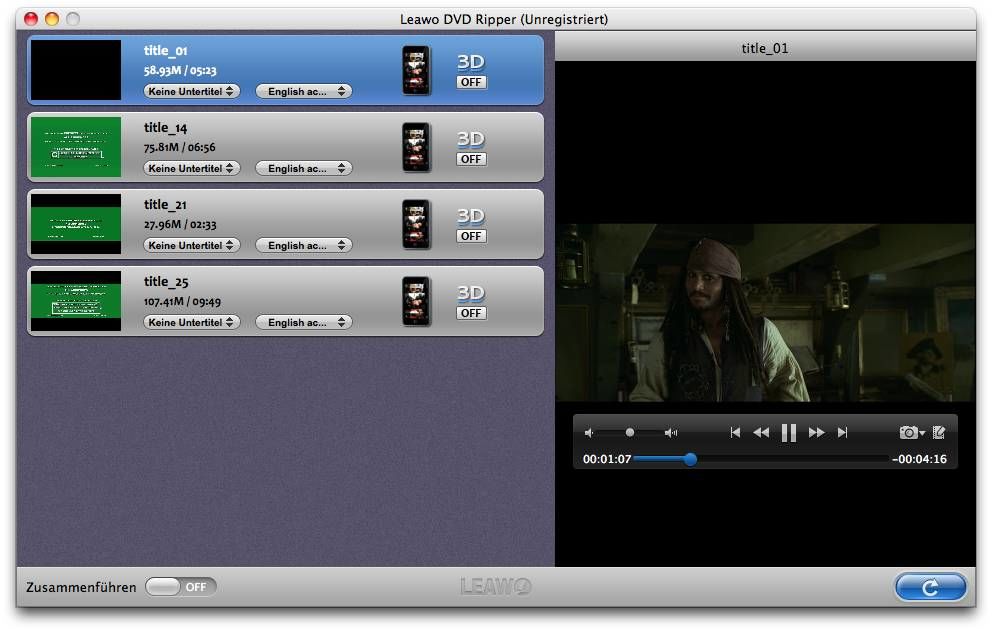Skip to next chapter in player
The width and height of the screenshot is (992, 631).
[x=842, y=433]
